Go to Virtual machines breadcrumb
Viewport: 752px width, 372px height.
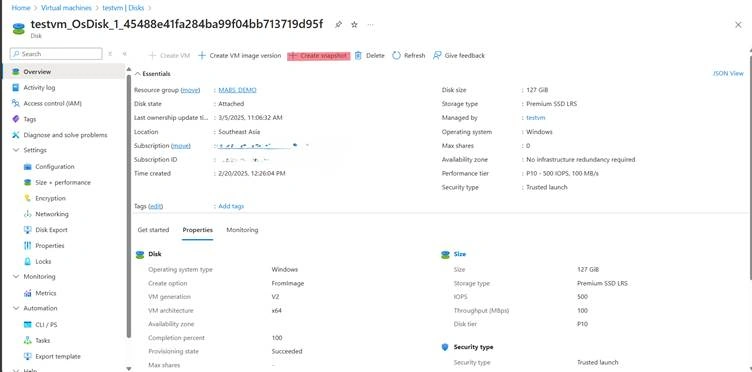pos(66,8)
